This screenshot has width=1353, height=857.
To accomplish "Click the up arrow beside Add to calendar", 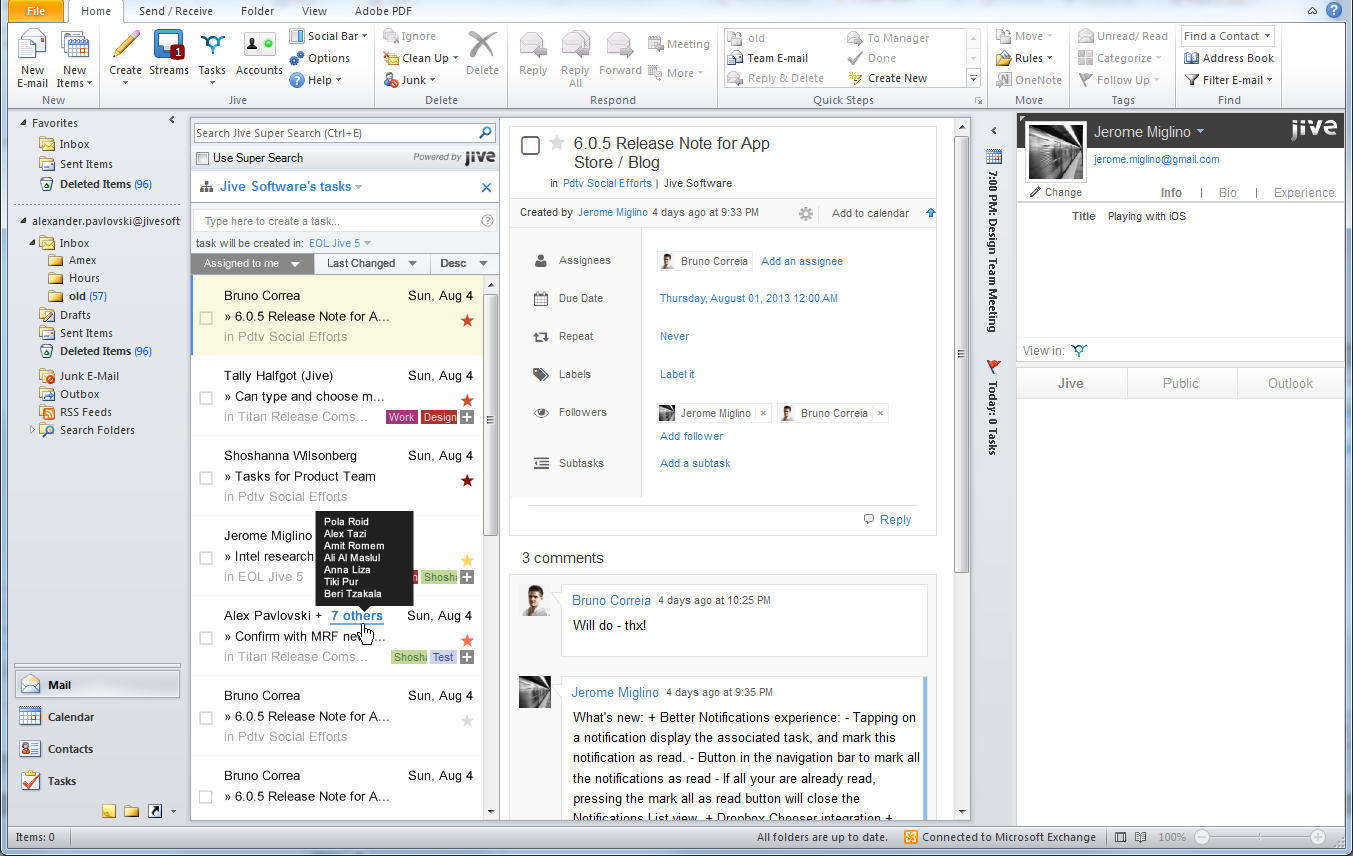I will point(931,213).
